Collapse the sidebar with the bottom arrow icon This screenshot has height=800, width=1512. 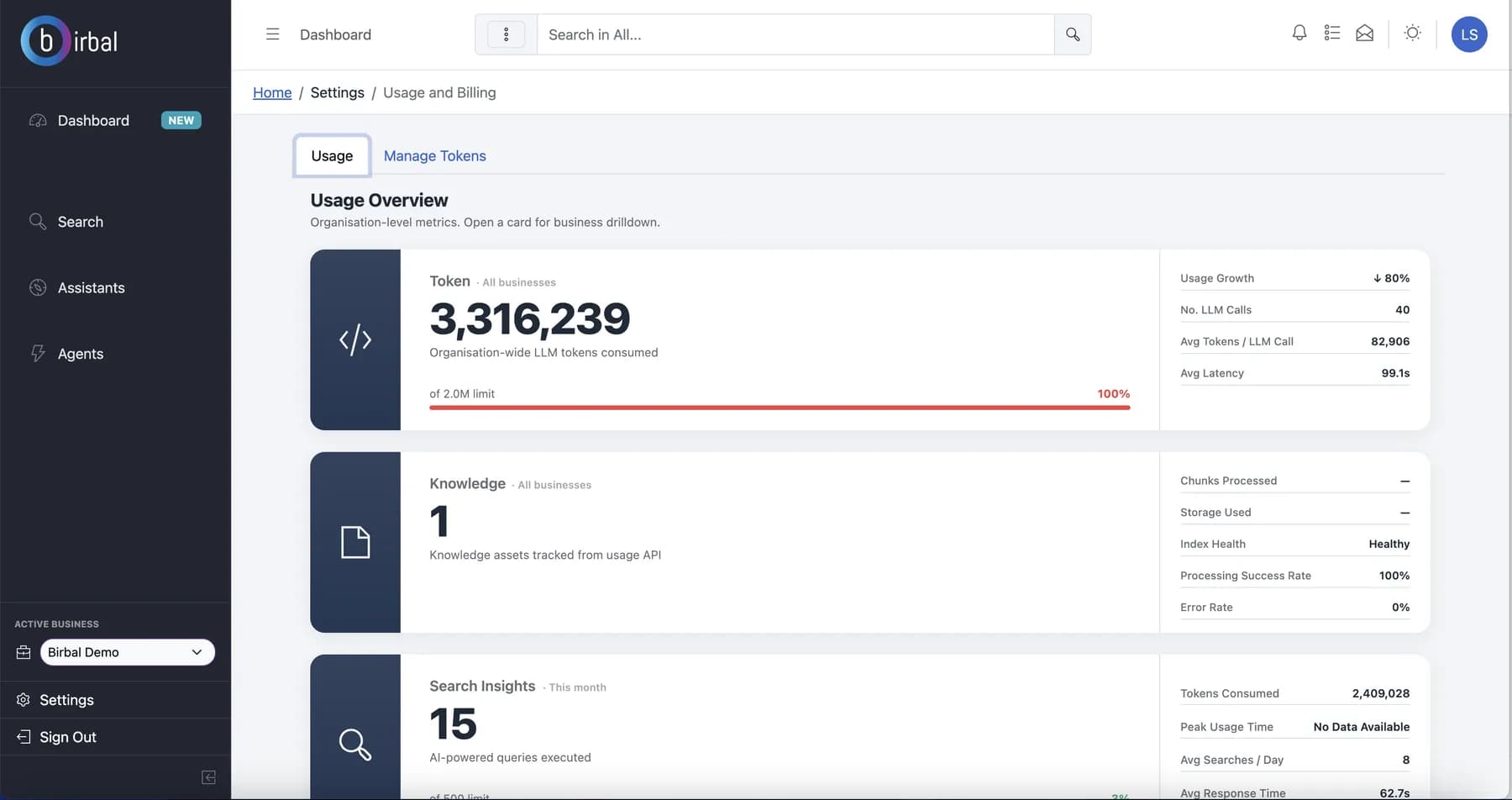tap(209, 777)
